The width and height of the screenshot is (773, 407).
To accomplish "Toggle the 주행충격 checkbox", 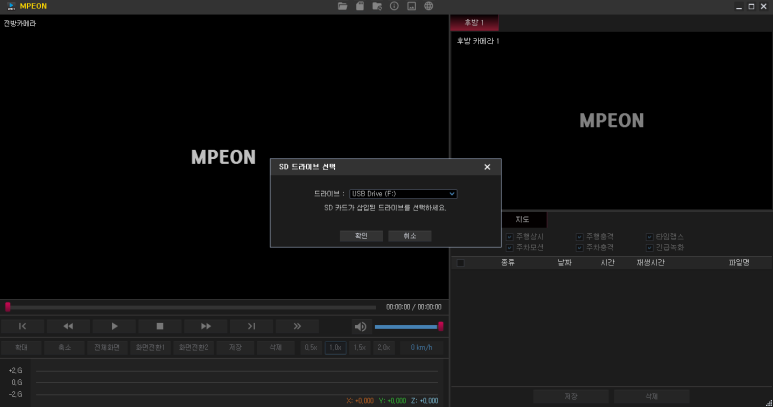I will click(580, 237).
